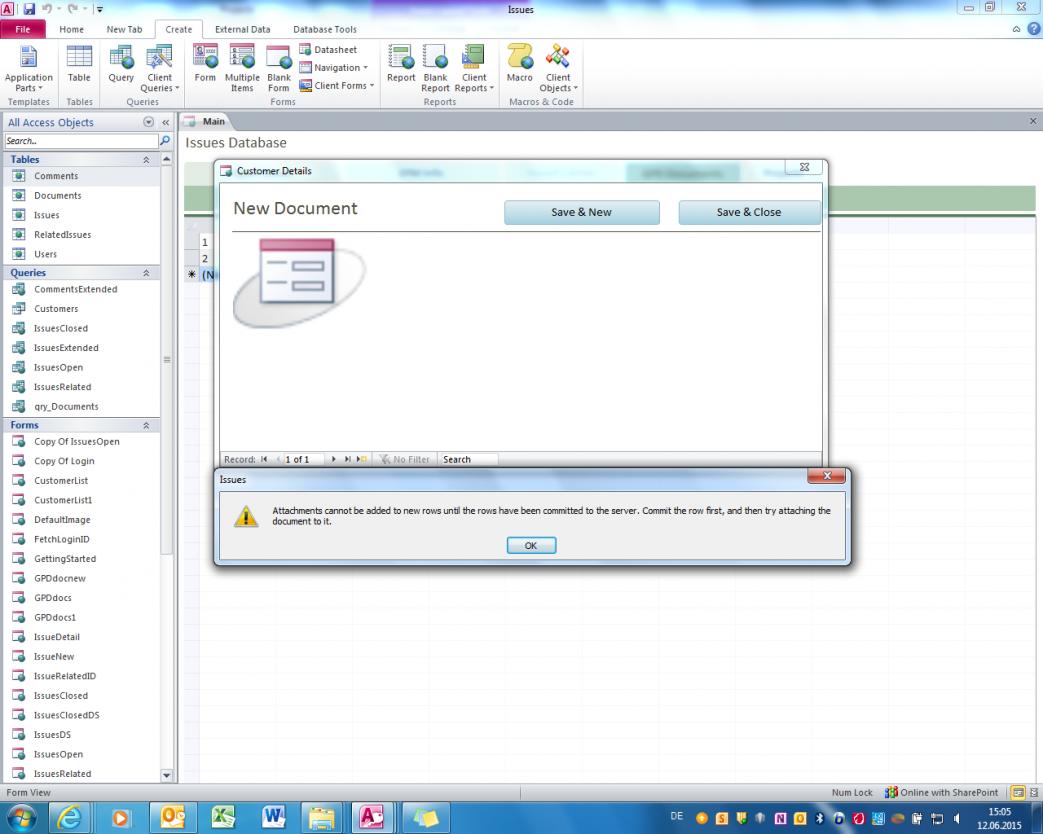Go to first record in navigator

(x=264, y=459)
